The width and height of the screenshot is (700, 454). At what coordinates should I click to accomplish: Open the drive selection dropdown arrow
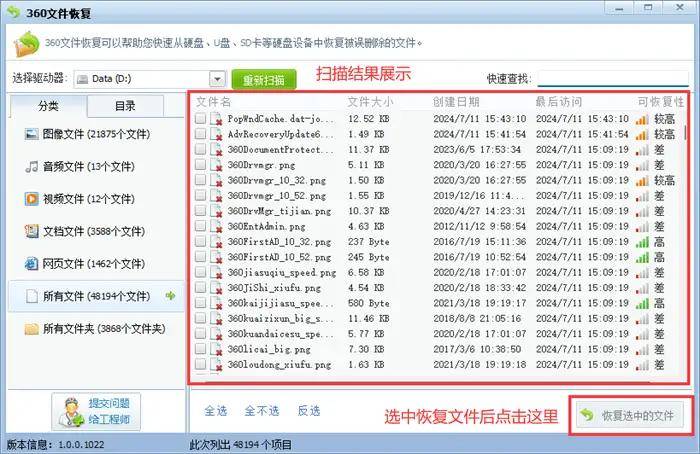tap(217, 79)
